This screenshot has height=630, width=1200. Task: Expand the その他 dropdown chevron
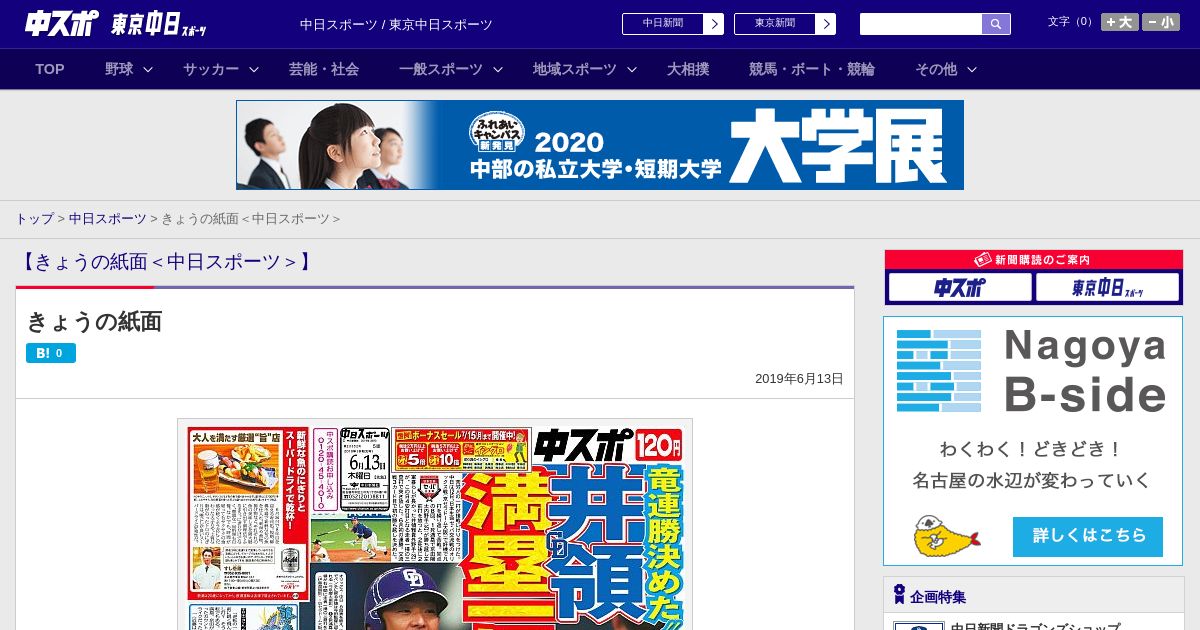coord(972,69)
